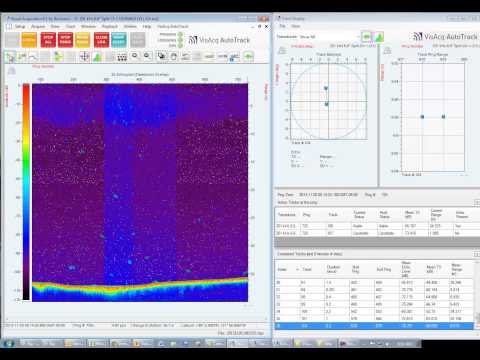
Task: Click the green histogram icon in Track Display
Action: coord(379,36)
